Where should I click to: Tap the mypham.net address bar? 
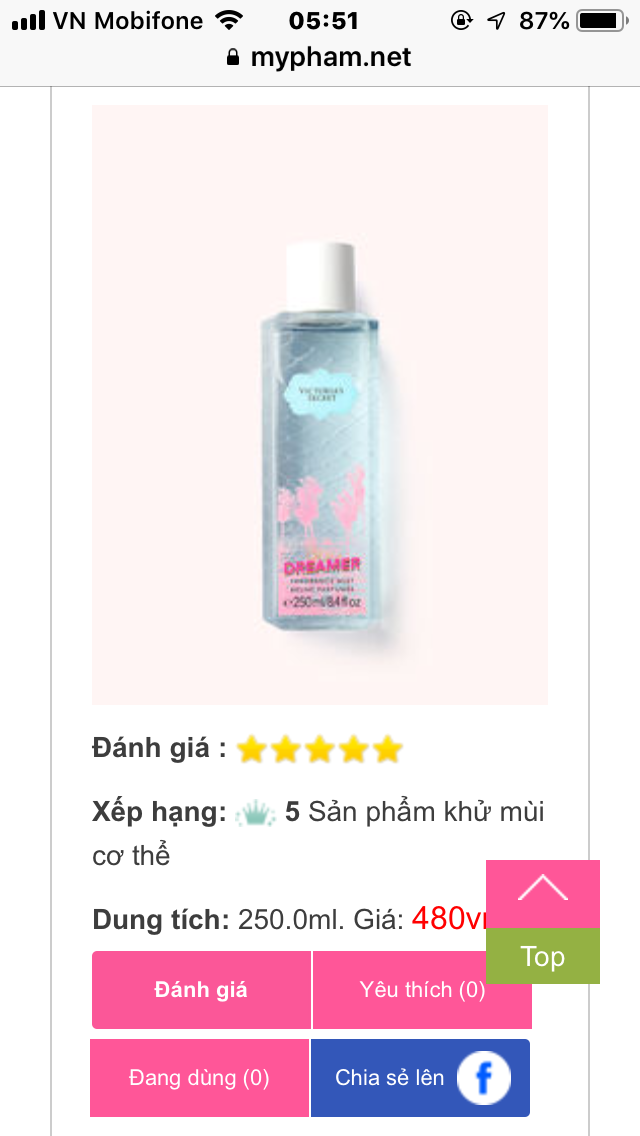pos(320,57)
